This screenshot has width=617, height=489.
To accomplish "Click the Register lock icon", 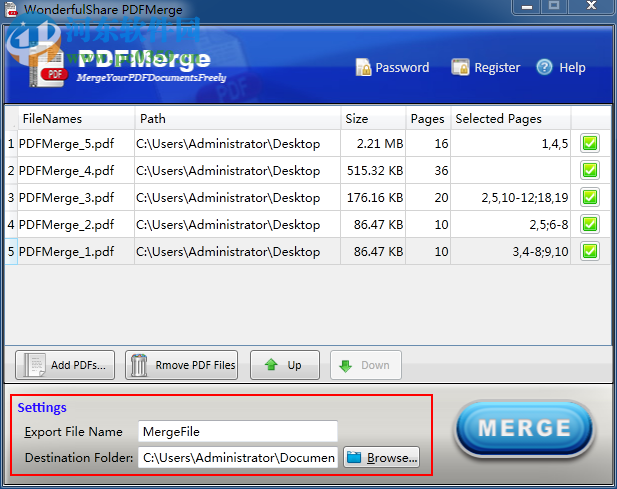I will pyautogui.click(x=460, y=67).
